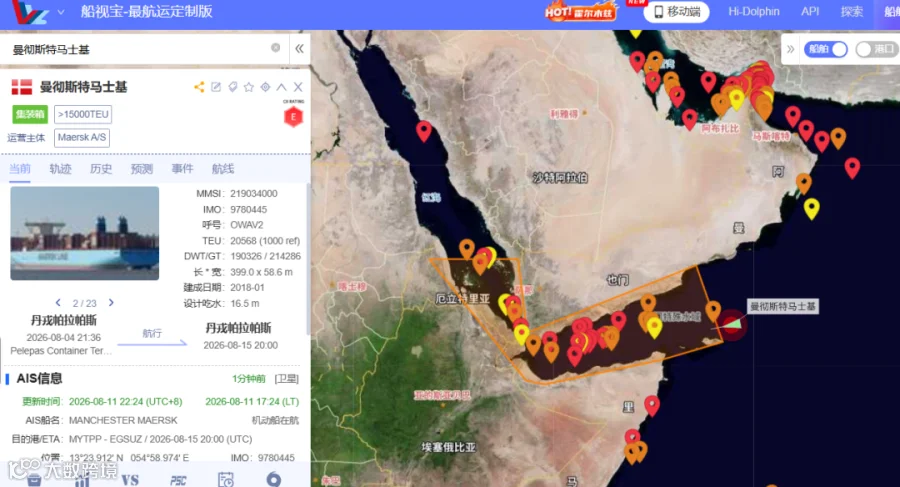This screenshot has width=900, height=487.
Task: Open the dropdown arrow beside the logo
Action: point(61,11)
